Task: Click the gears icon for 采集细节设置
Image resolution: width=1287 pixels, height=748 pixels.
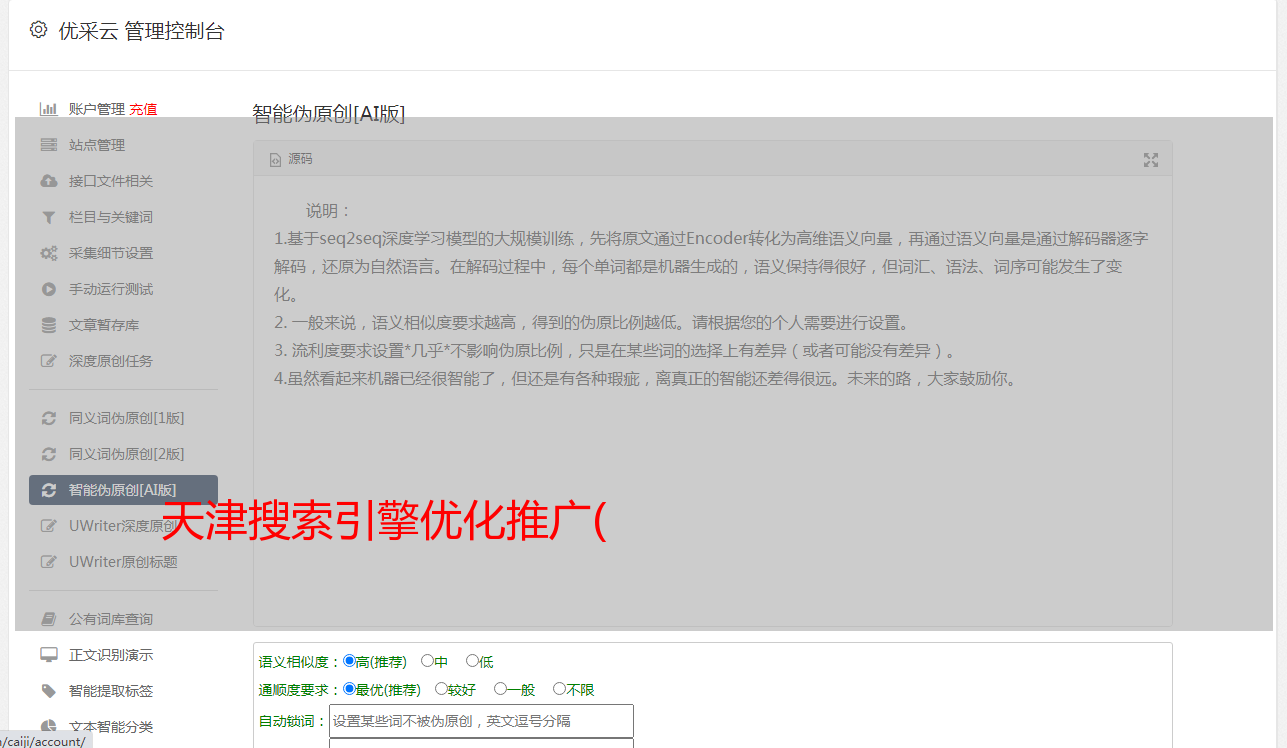Action: (x=48, y=253)
